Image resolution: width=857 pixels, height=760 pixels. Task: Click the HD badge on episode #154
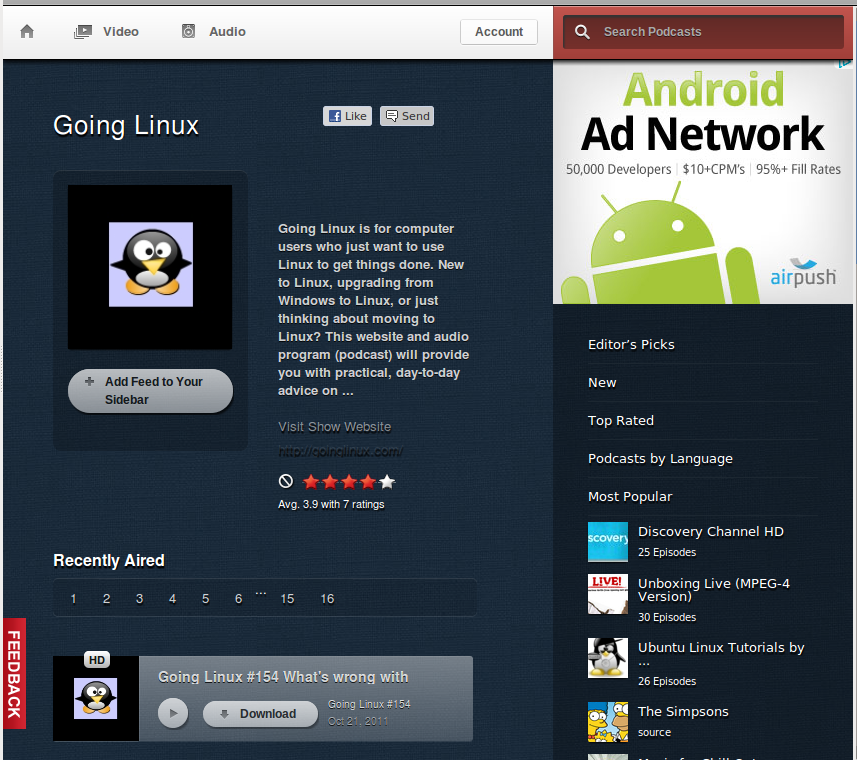tap(97, 660)
